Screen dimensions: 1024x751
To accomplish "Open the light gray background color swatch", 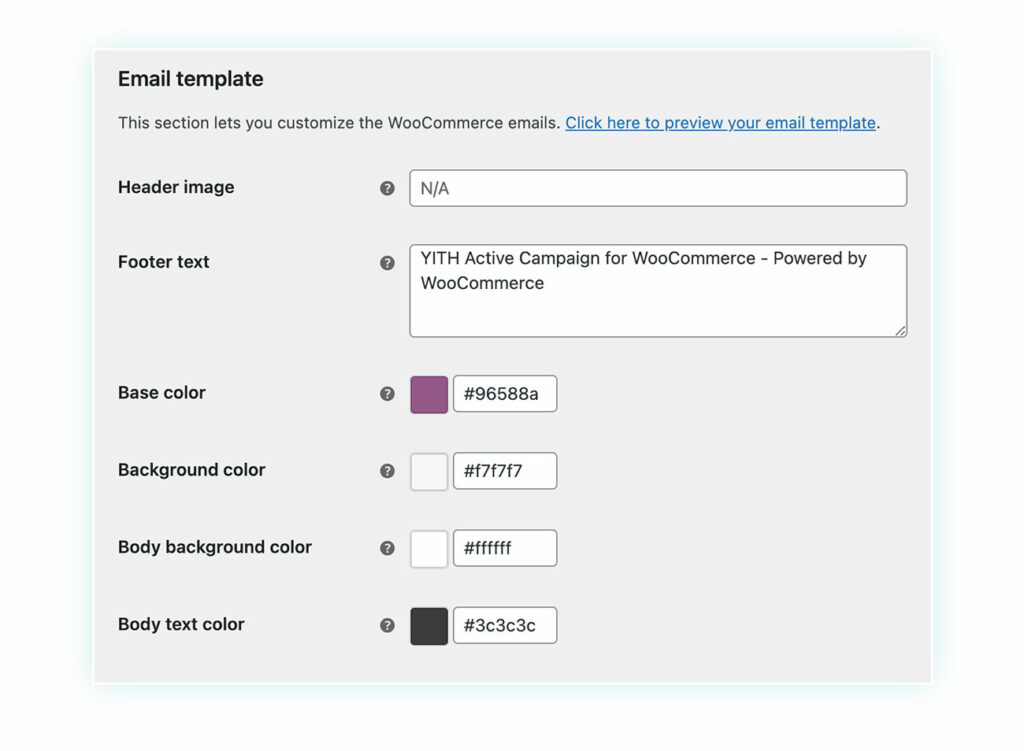I will pyautogui.click(x=428, y=471).
